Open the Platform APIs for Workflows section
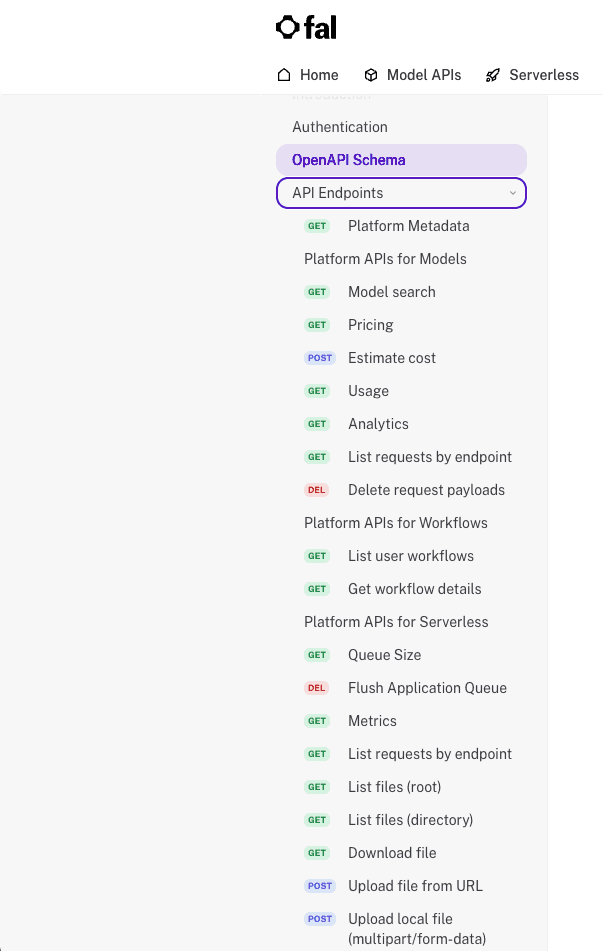Viewport: 602px width, 951px height. click(x=396, y=523)
